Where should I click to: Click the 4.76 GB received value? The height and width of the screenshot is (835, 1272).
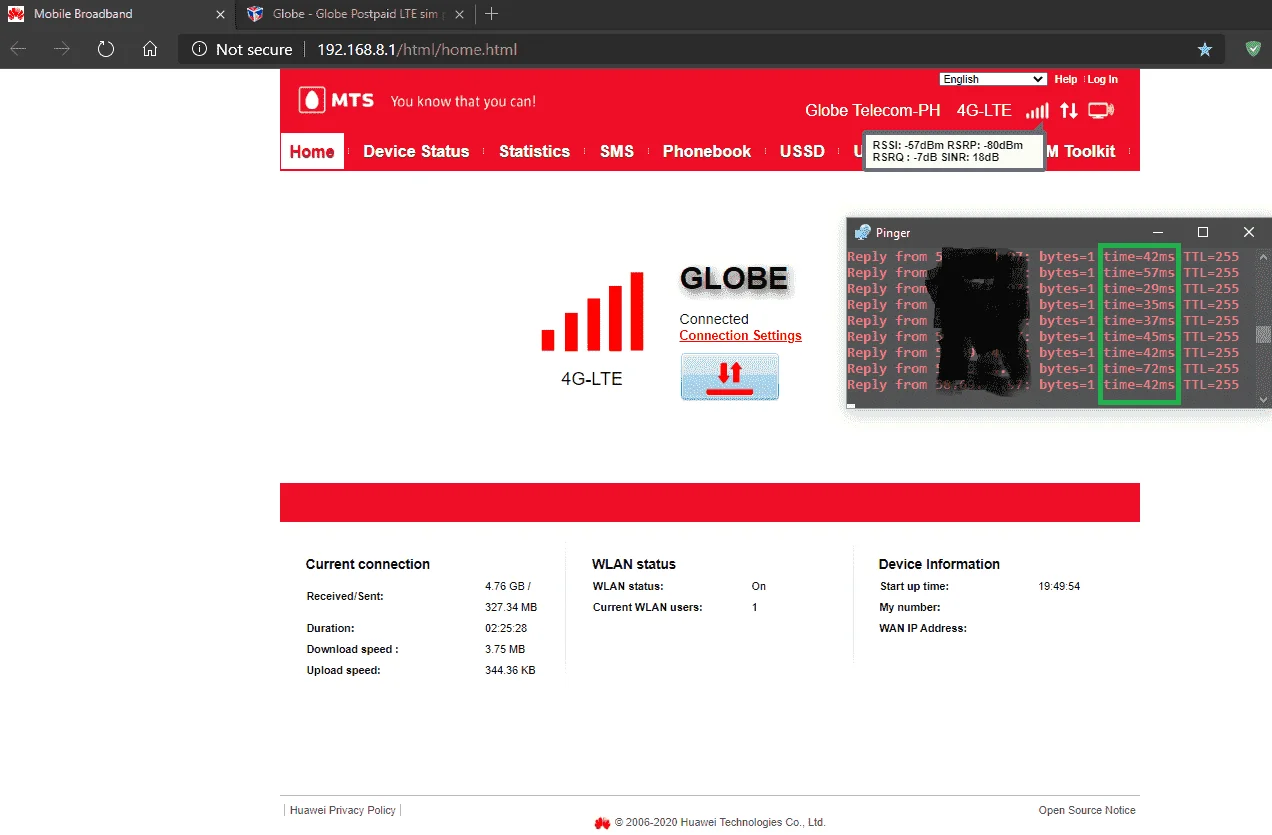click(508, 586)
